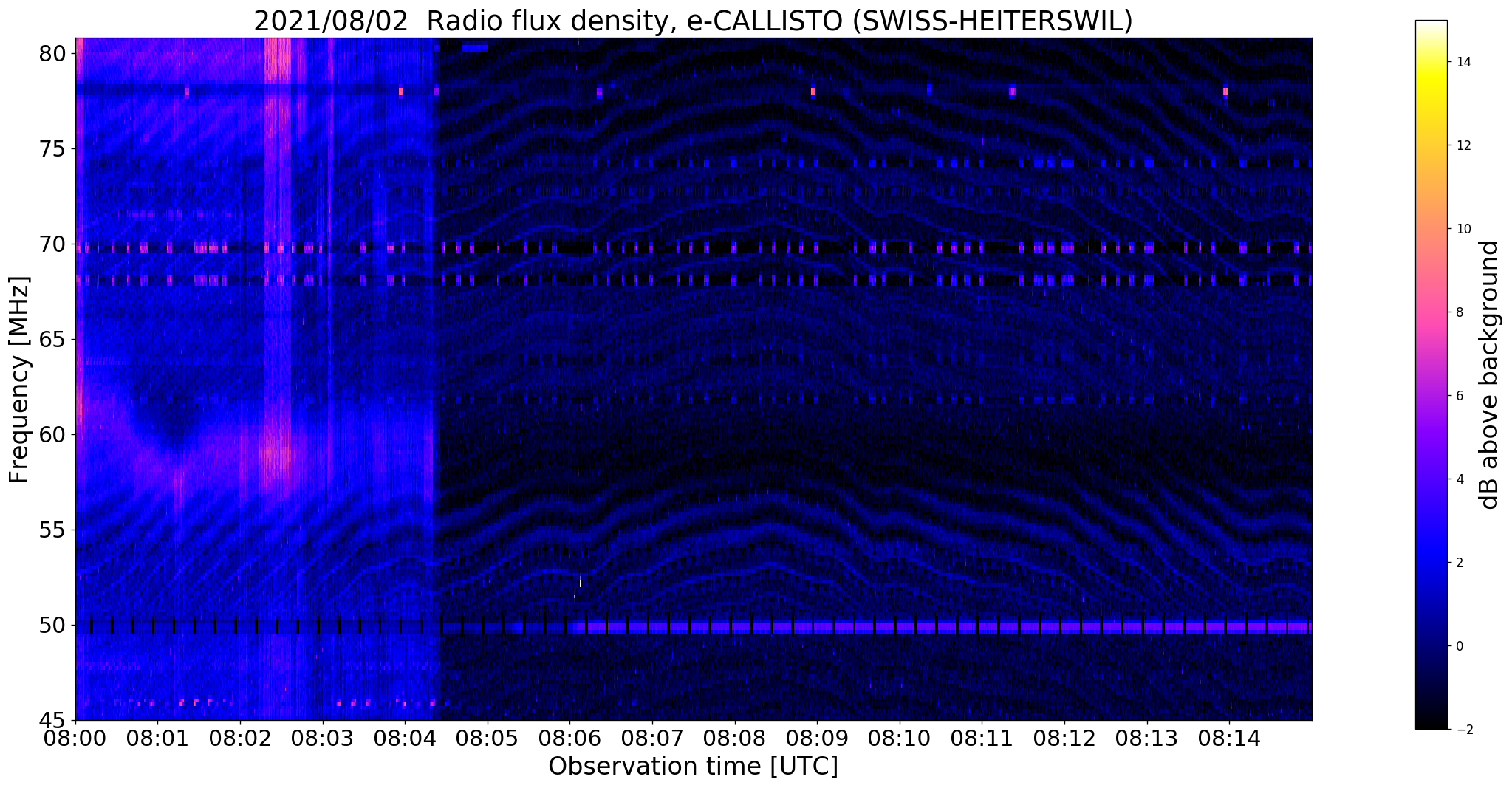Click the 08:01 time tick label
Screen dimensions: 1512x788
(157, 738)
